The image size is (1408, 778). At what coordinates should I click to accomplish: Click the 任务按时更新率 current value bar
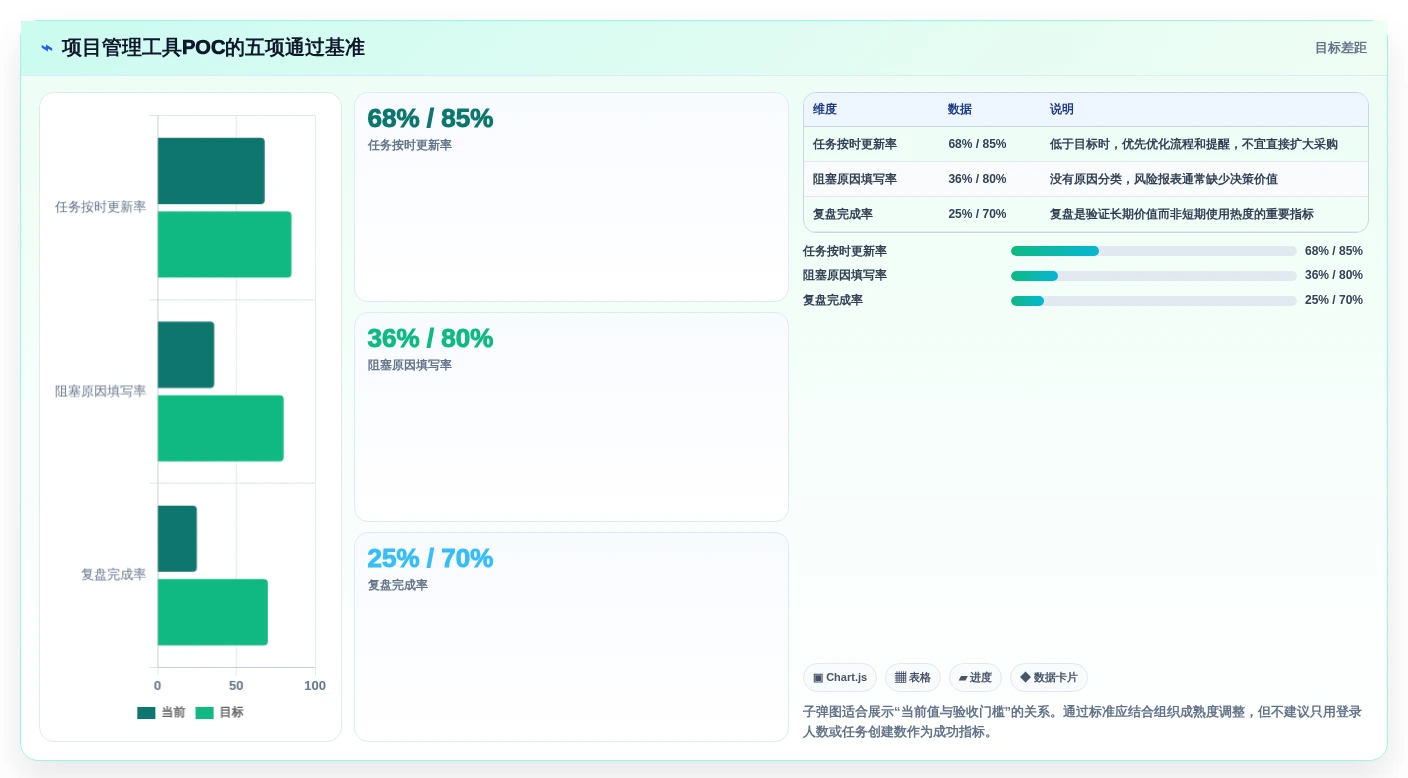[x=211, y=171]
